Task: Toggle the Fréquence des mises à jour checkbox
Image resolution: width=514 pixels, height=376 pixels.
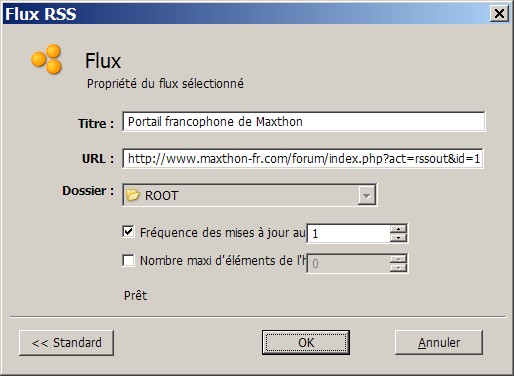Action: (128, 232)
